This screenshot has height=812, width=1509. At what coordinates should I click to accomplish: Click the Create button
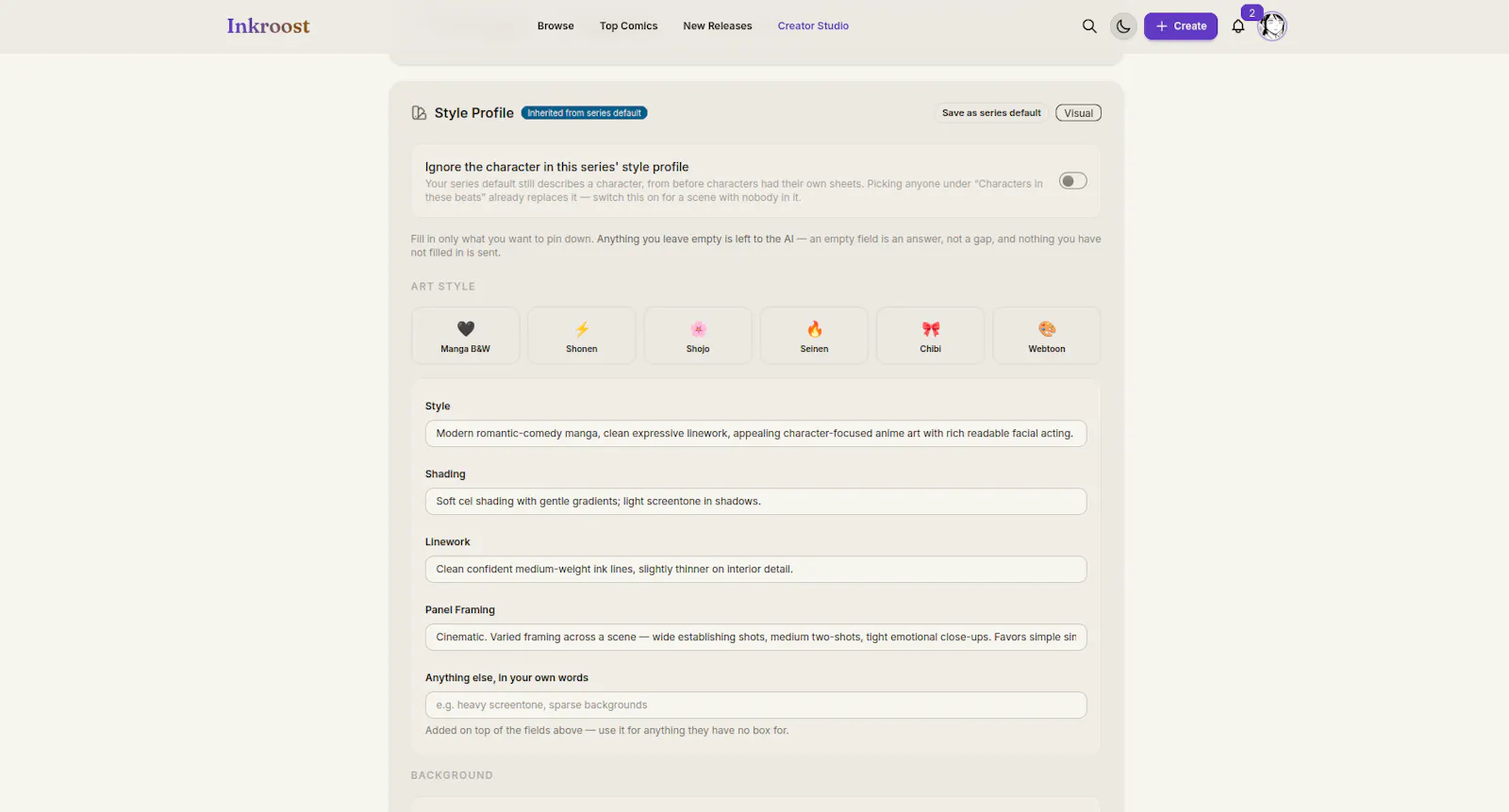[x=1181, y=26]
